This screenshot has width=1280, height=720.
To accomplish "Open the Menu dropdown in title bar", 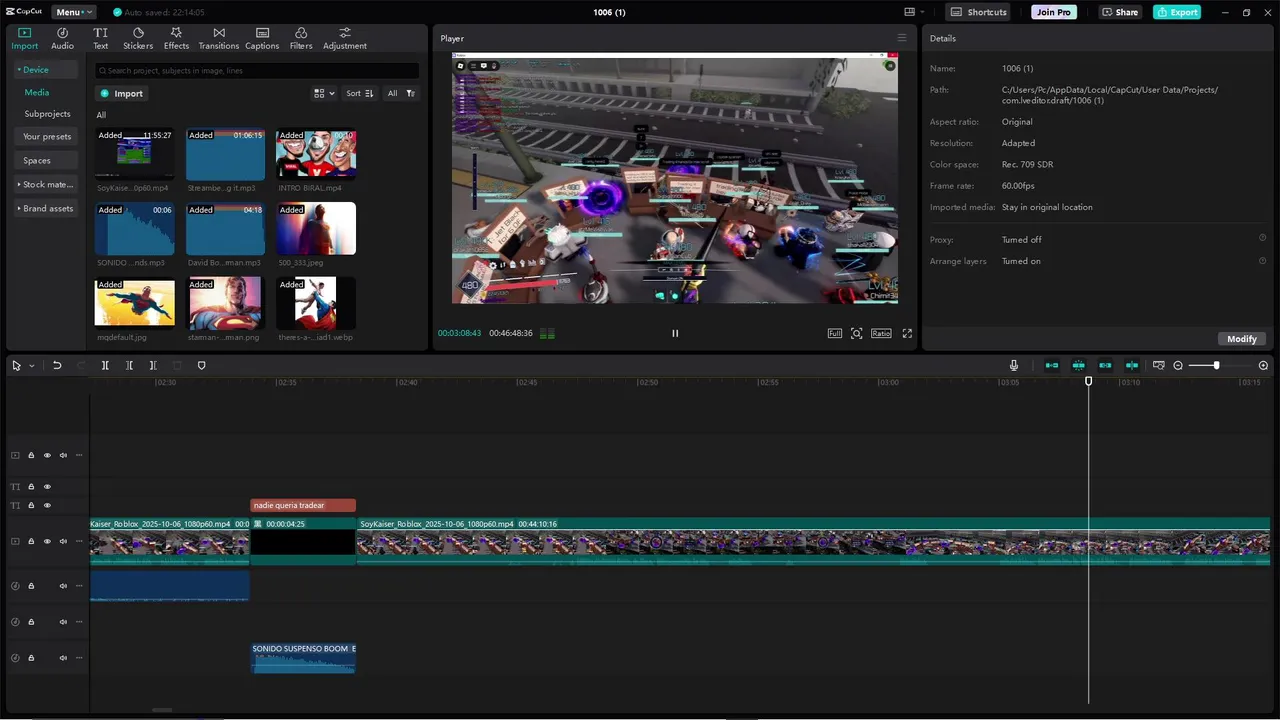I will click(73, 12).
